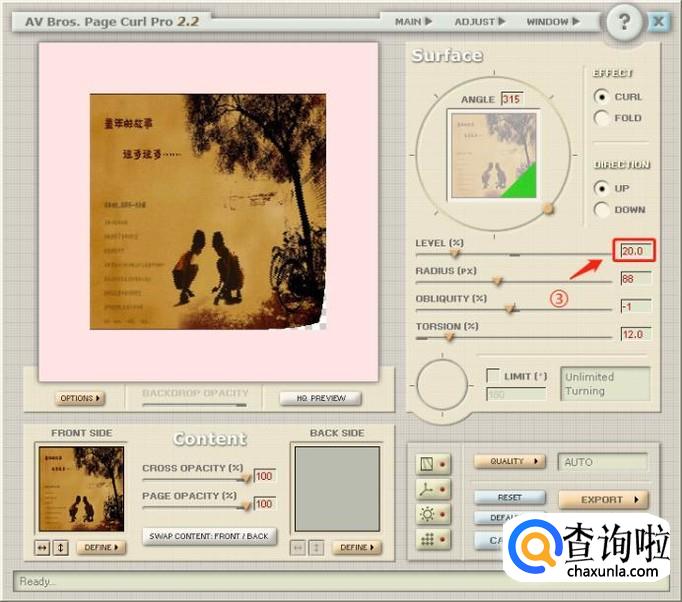Open the Options dropdown button
Screen dimensions: 682x602
coord(80,398)
